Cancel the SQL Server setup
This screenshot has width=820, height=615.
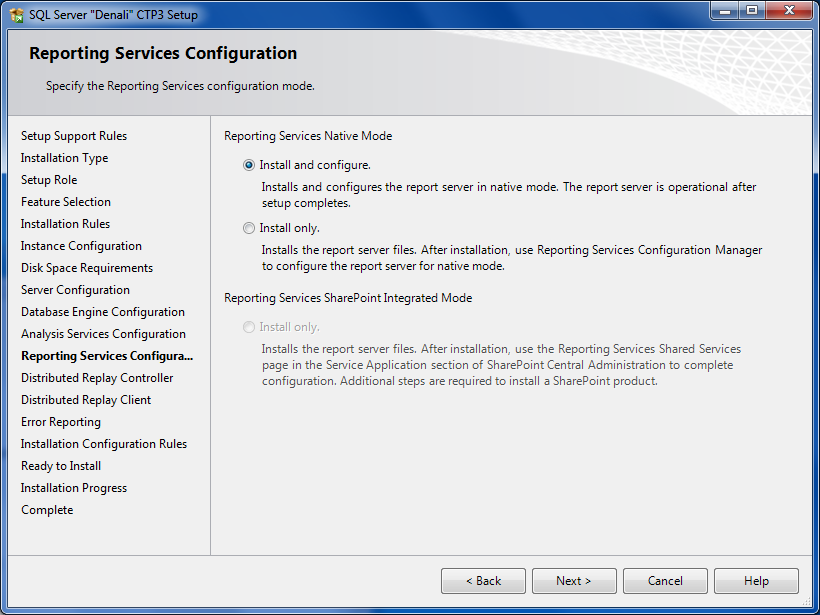pos(665,581)
